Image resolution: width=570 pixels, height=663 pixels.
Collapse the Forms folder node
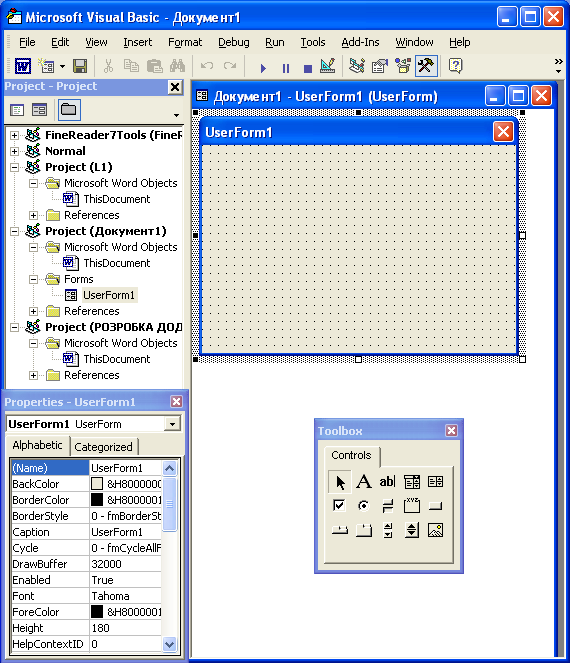pyautogui.click(x=33, y=279)
